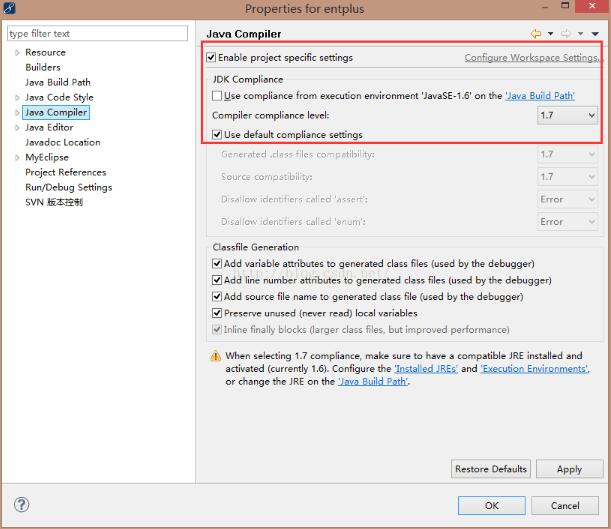The height and width of the screenshot is (529, 611).
Task: Select Java Code Style tree item
Action: coord(59,97)
